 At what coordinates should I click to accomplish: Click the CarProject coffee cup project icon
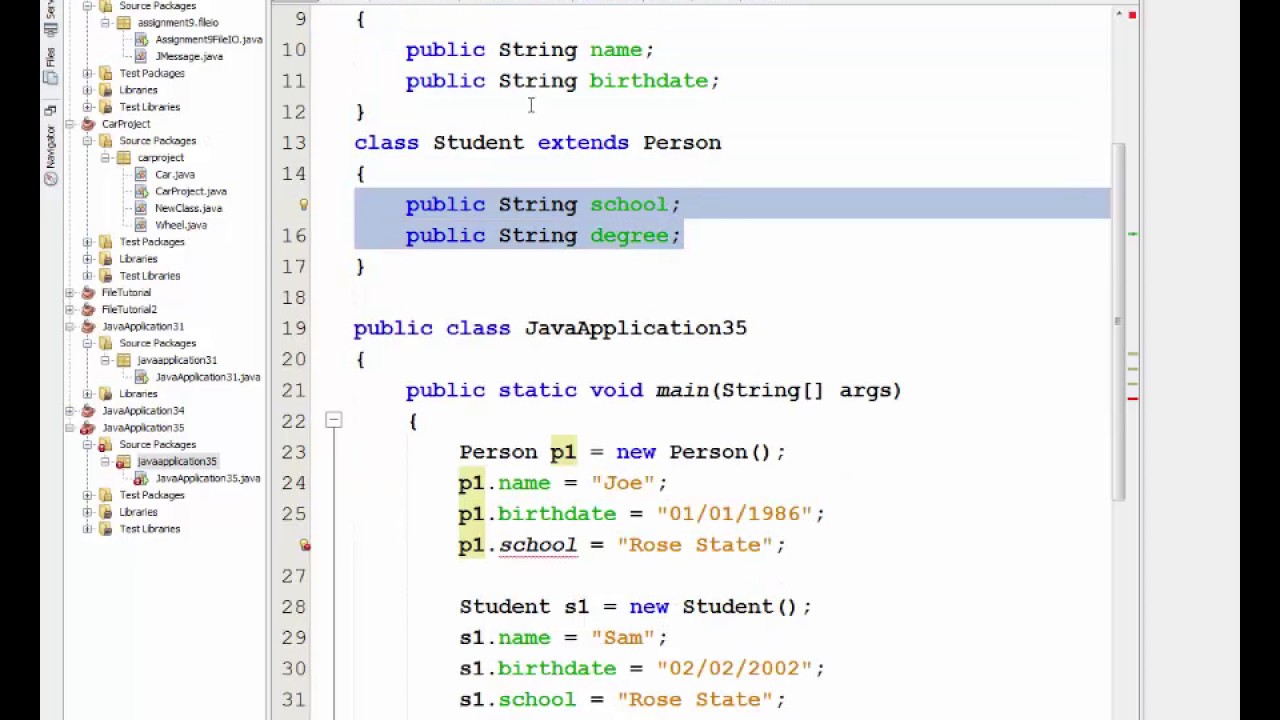click(x=88, y=124)
